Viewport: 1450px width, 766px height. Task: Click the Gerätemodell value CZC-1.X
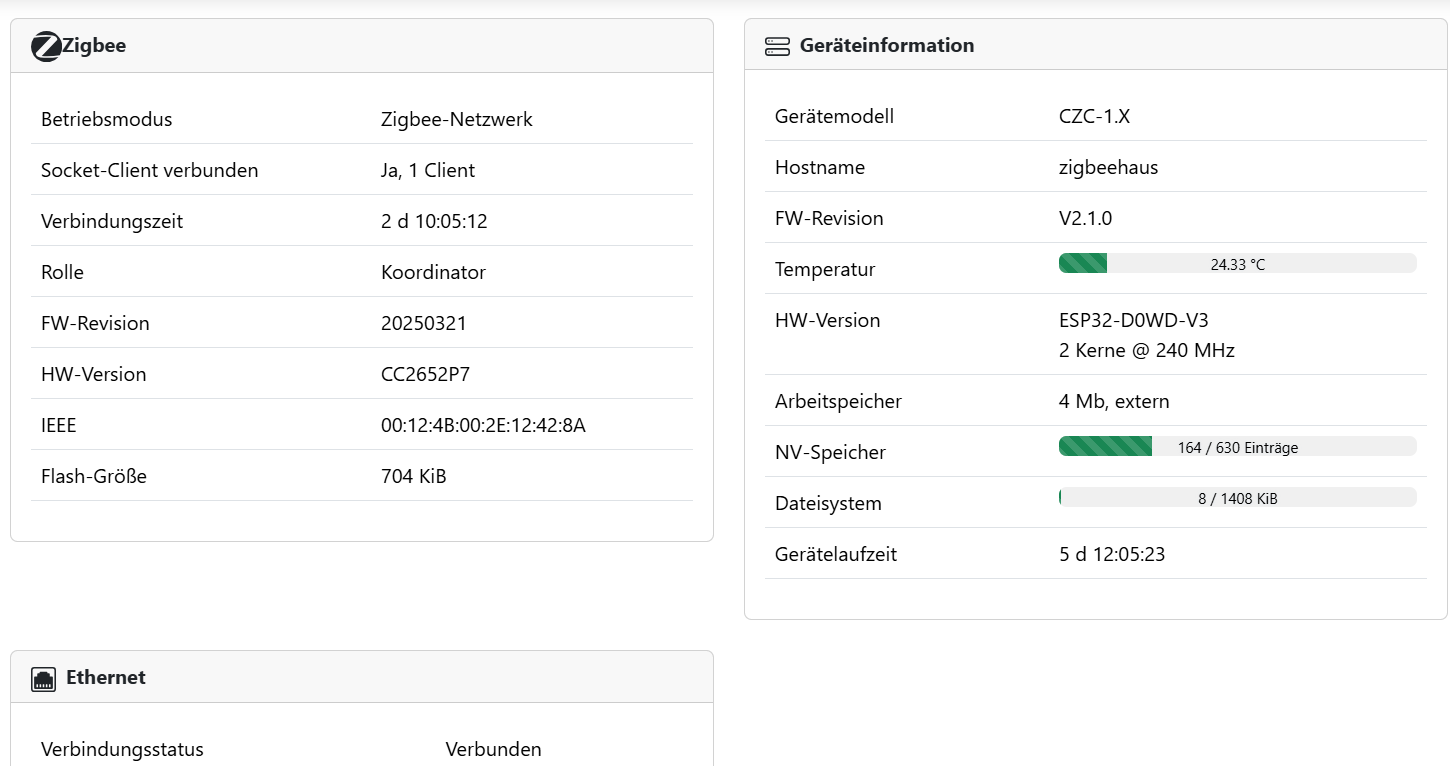1094,117
